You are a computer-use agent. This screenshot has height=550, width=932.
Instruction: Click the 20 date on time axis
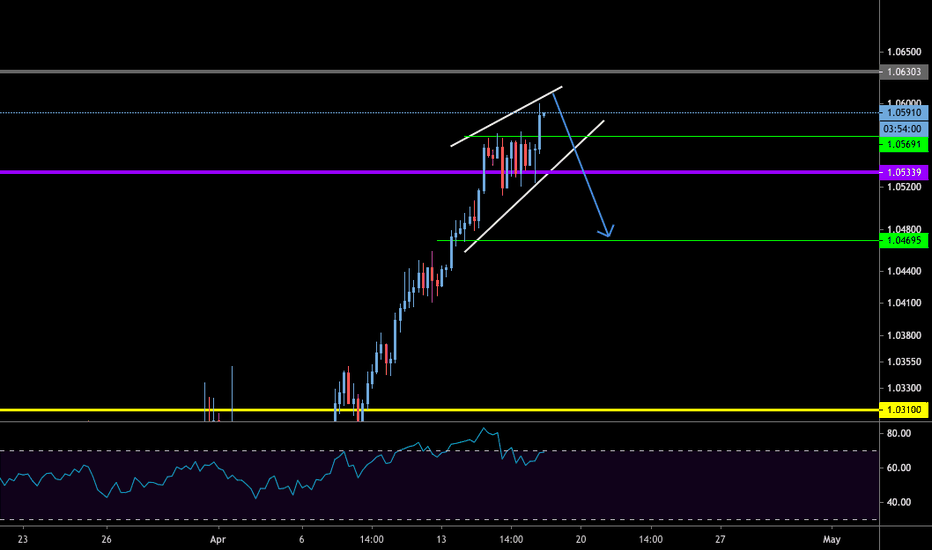point(581,540)
